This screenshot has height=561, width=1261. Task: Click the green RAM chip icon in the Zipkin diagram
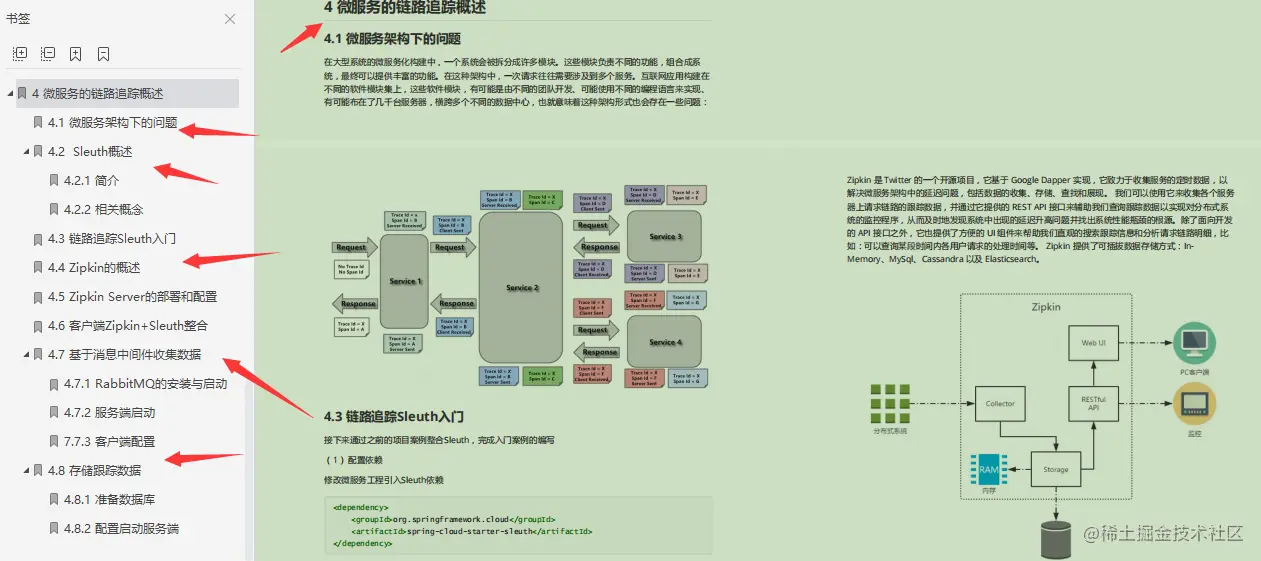(988, 469)
